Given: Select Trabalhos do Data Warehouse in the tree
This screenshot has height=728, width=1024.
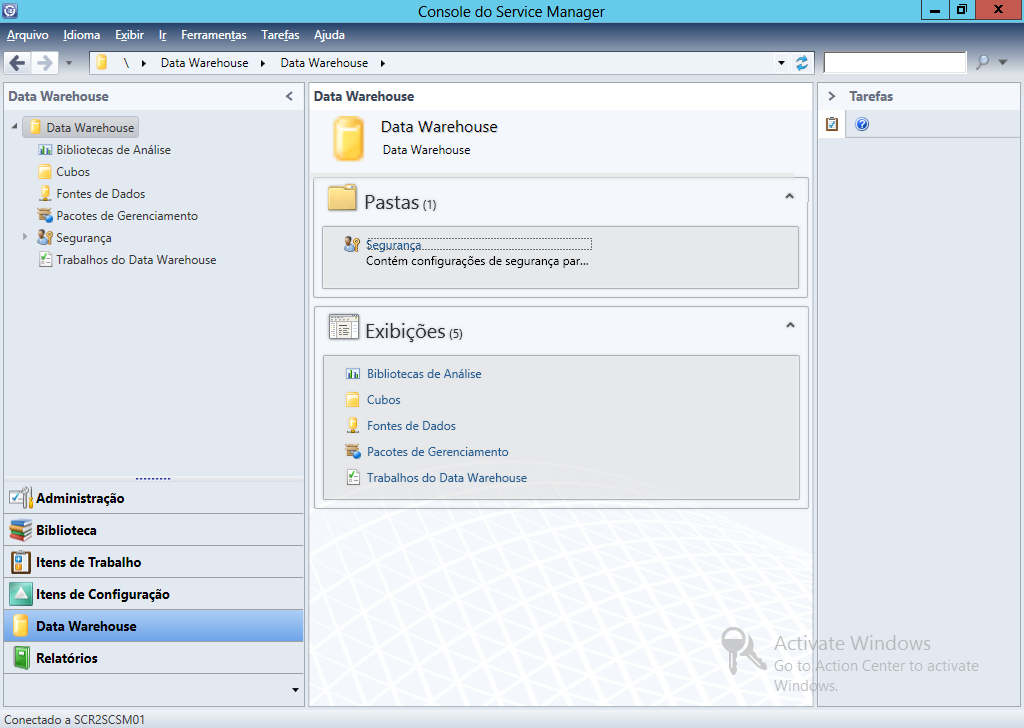Looking at the screenshot, I should [x=136, y=260].
